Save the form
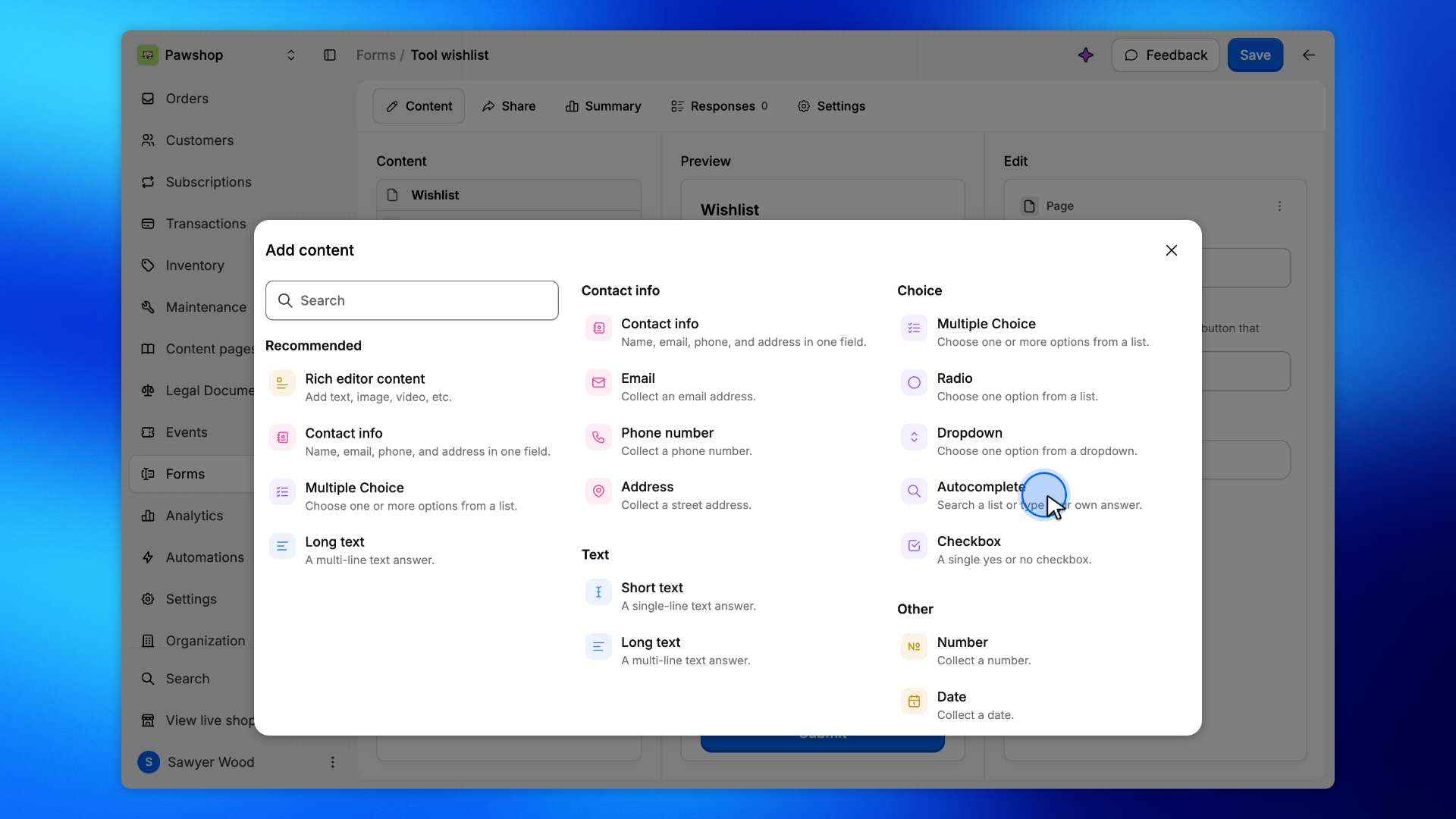The width and height of the screenshot is (1456, 819). tap(1255, 55)
